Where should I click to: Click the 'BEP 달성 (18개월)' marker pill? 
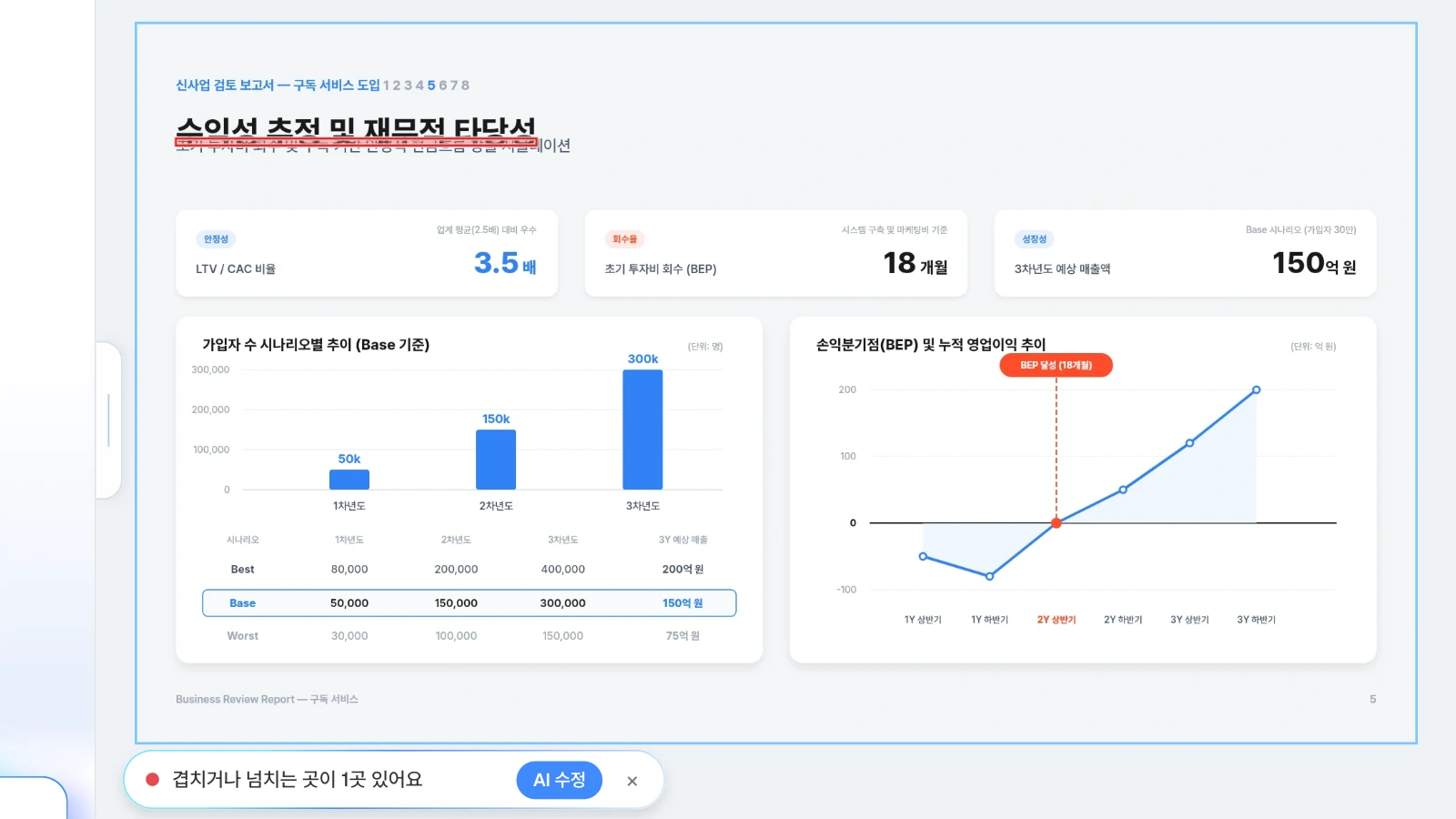coord(1056,365)
